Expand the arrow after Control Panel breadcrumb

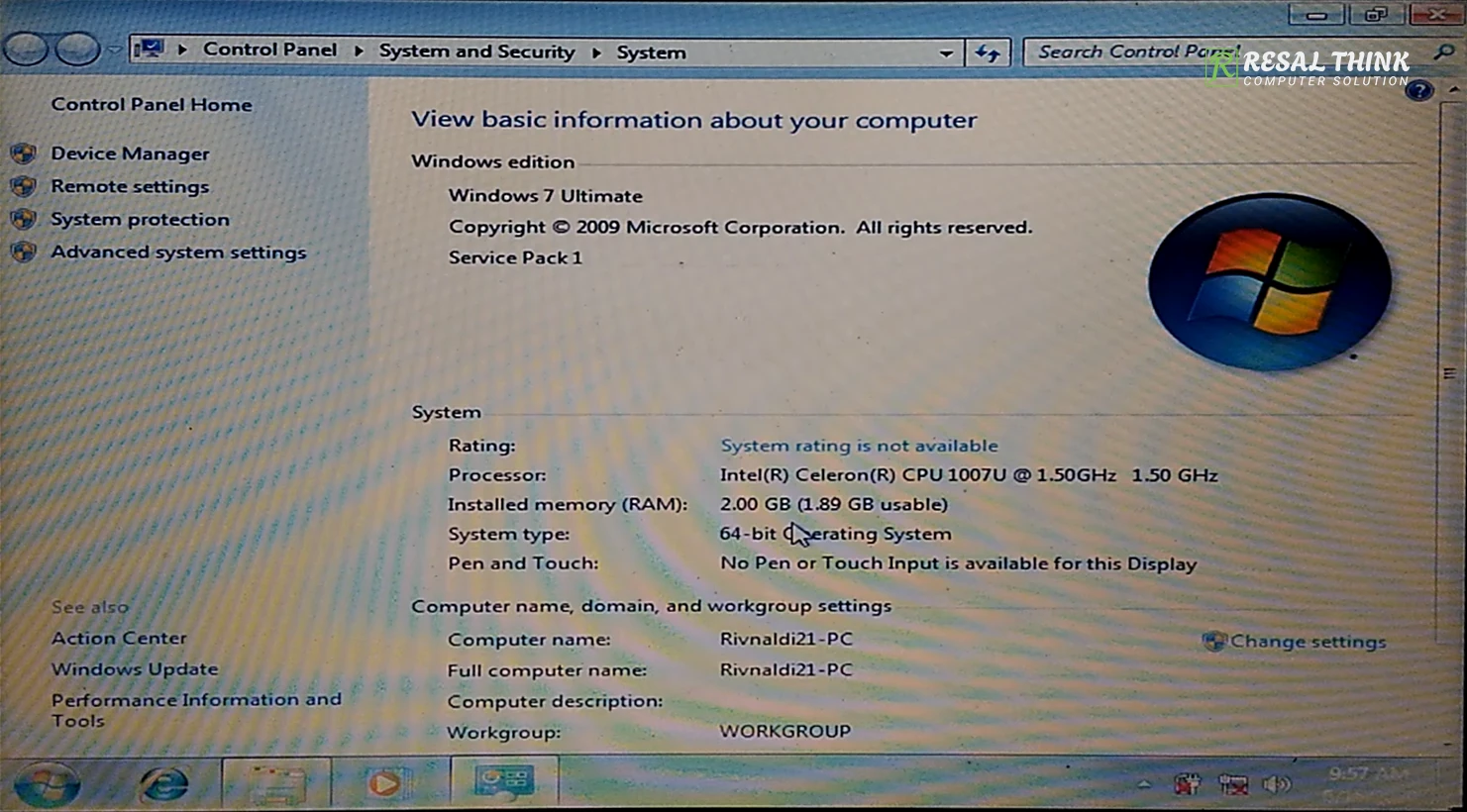(x=358, y=51)
